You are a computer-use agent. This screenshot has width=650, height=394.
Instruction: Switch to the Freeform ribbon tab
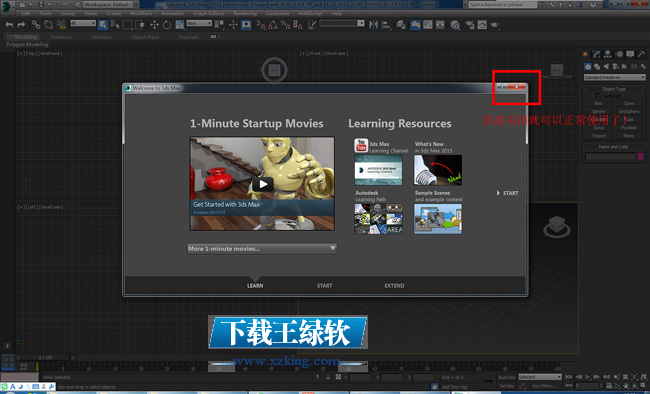61,37
